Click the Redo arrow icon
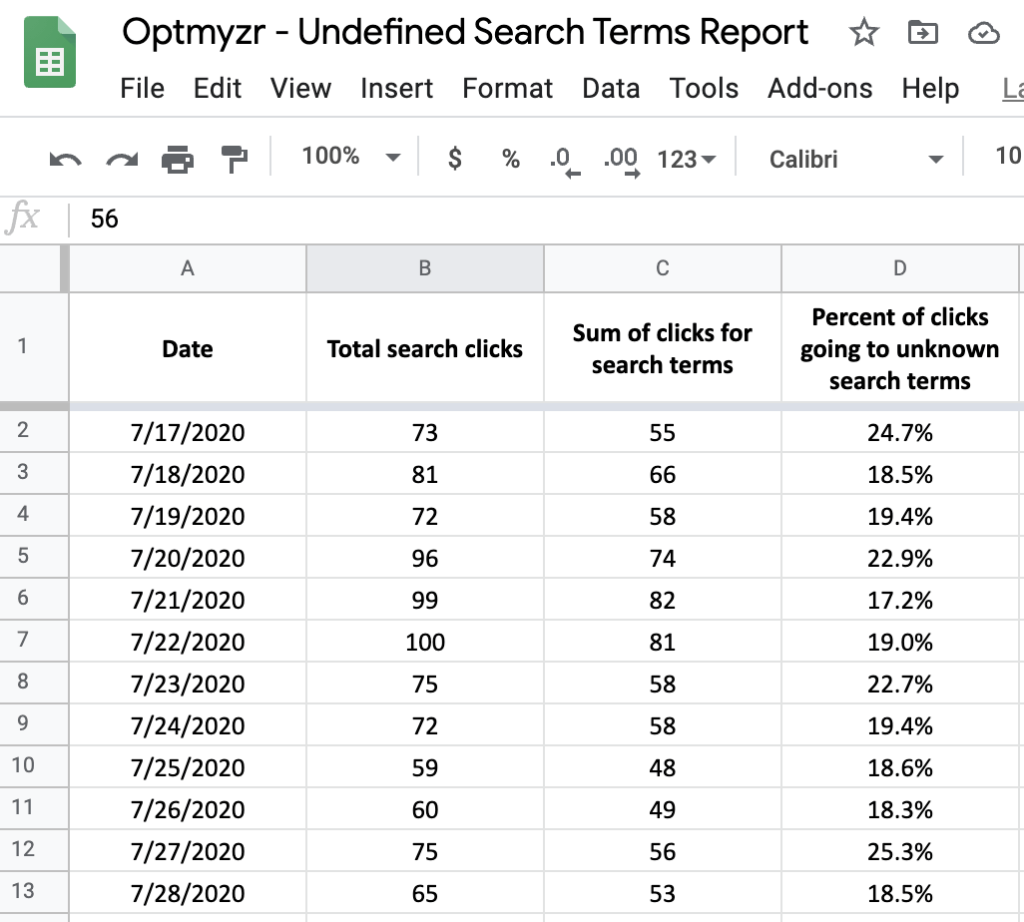The width and height of the screenshot is (1024, 922). point(122,159)
